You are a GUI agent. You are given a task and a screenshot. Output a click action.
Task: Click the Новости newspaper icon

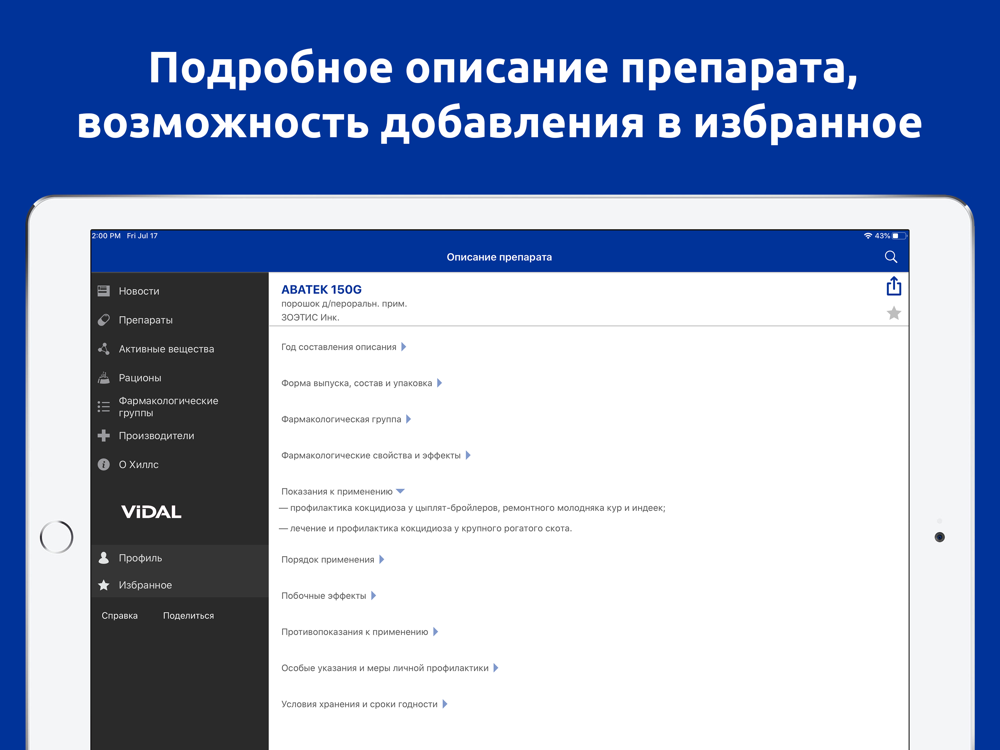tap(103, 291)
